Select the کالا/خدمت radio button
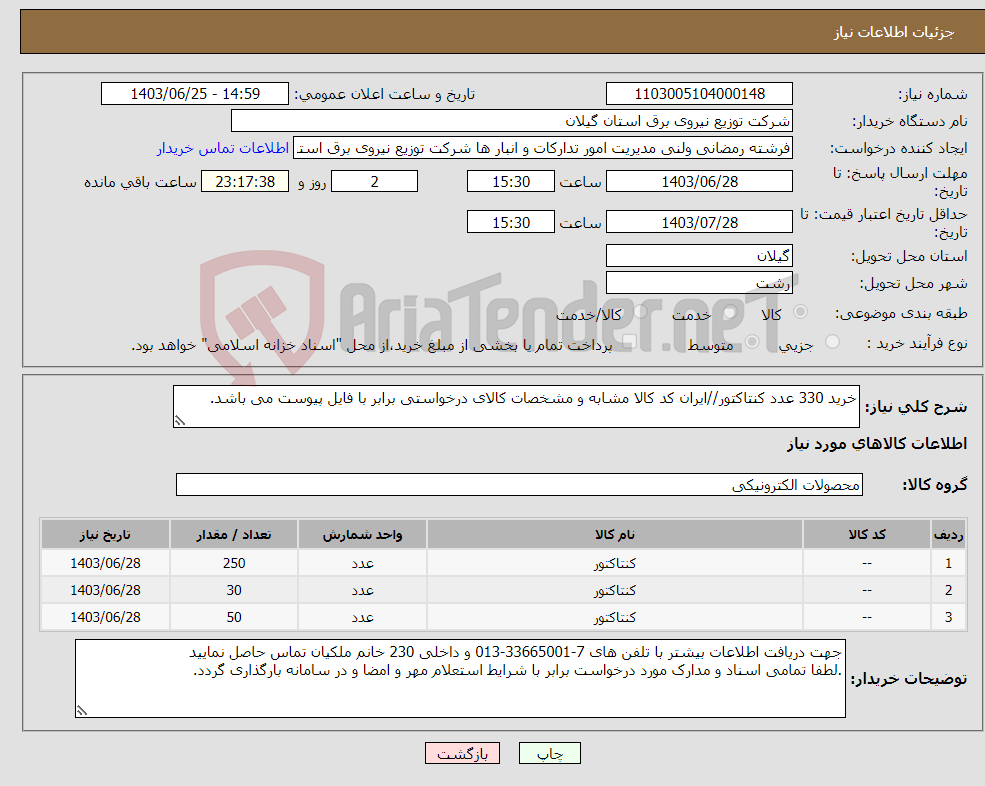985x786 pixels. [x=640, y=312]
